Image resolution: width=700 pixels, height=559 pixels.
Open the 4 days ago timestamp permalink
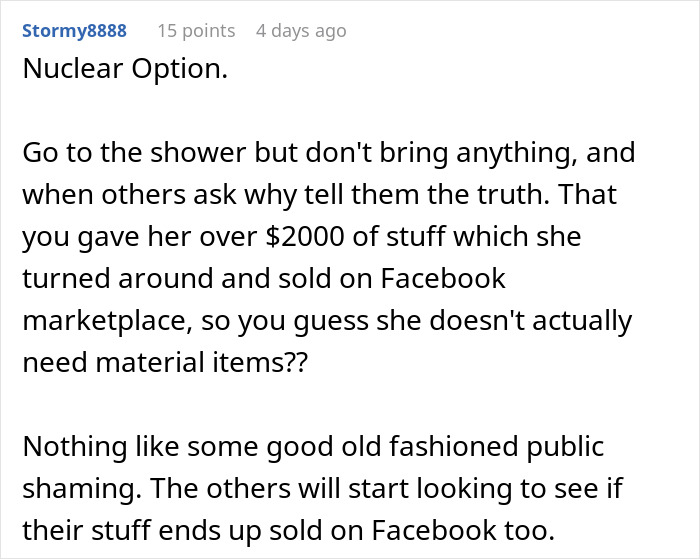[300, 31]
